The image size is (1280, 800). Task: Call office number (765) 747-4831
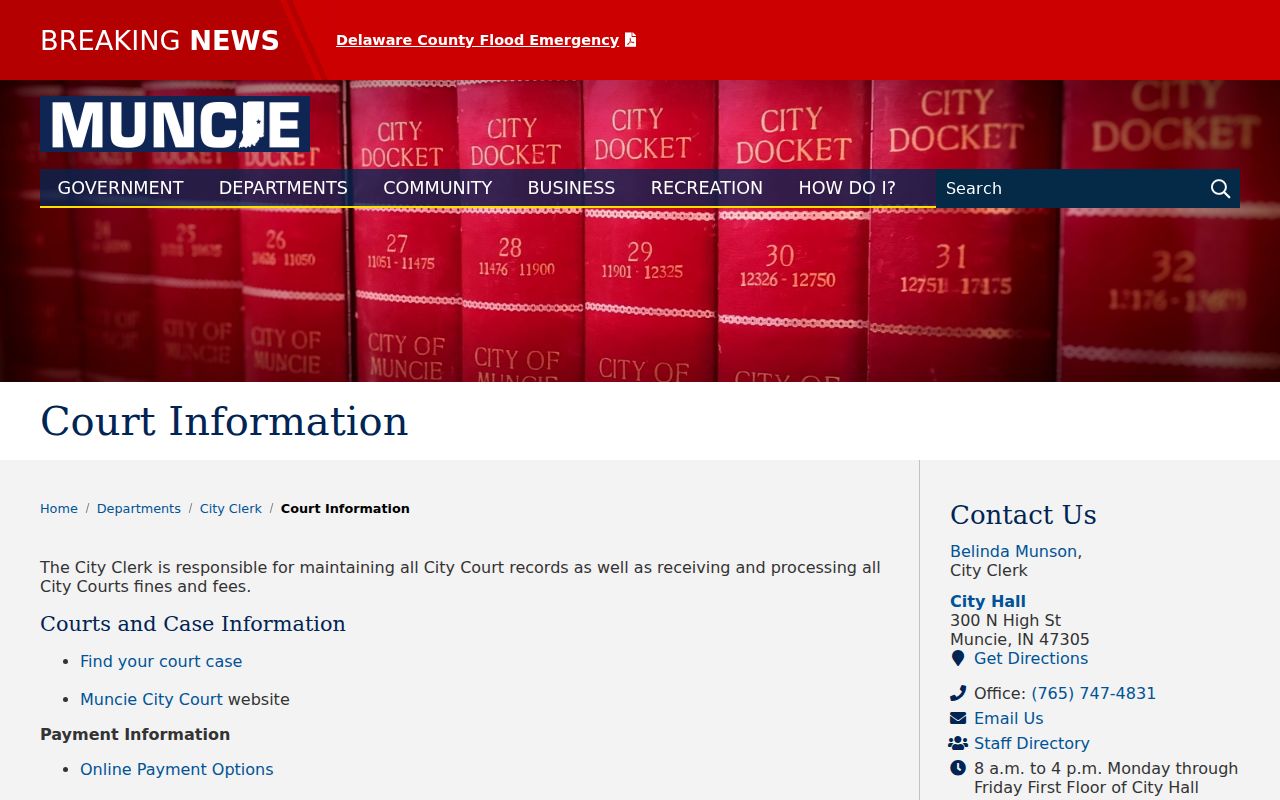coord(1094,693)
